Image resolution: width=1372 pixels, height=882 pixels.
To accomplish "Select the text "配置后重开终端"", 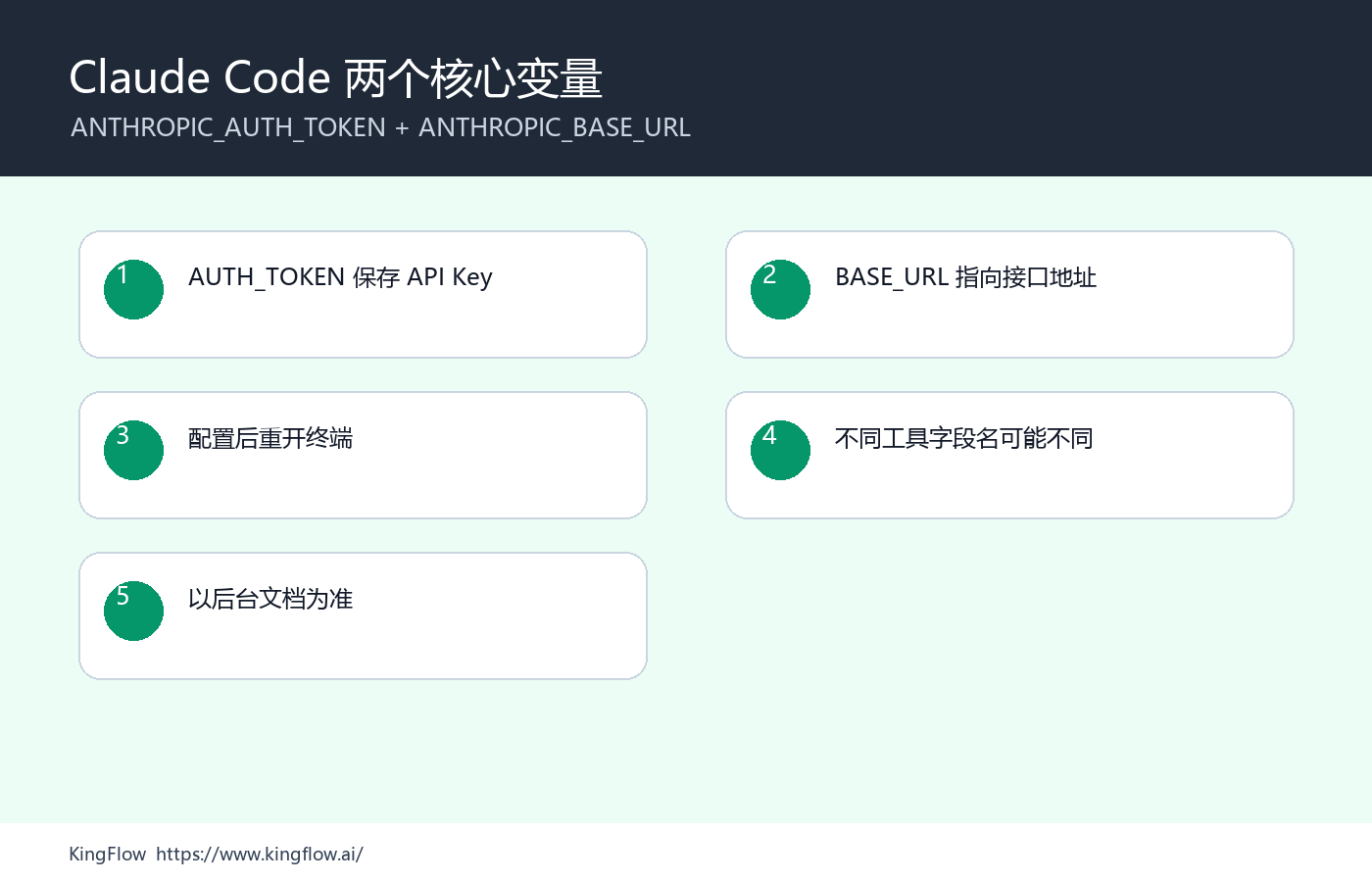I will (270, 438).
